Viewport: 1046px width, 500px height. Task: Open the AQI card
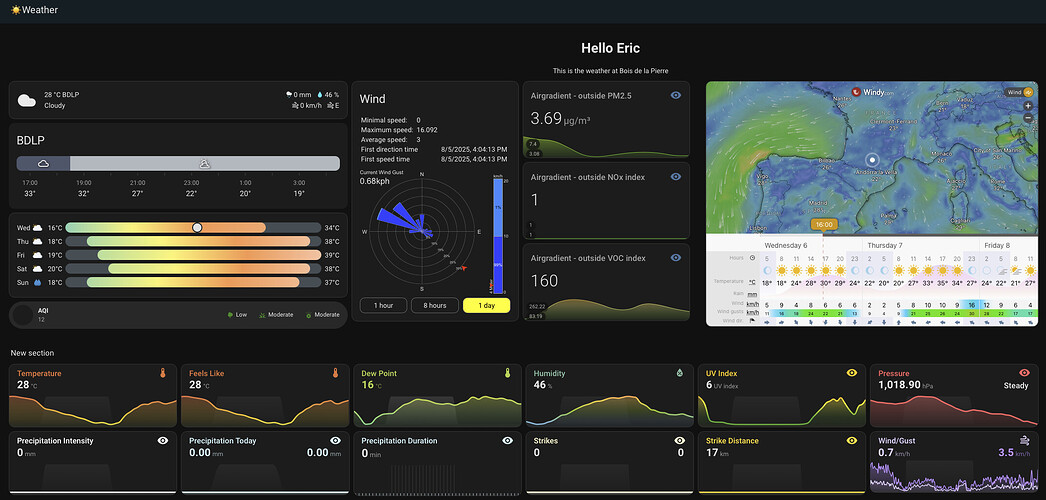coord(178,315)
